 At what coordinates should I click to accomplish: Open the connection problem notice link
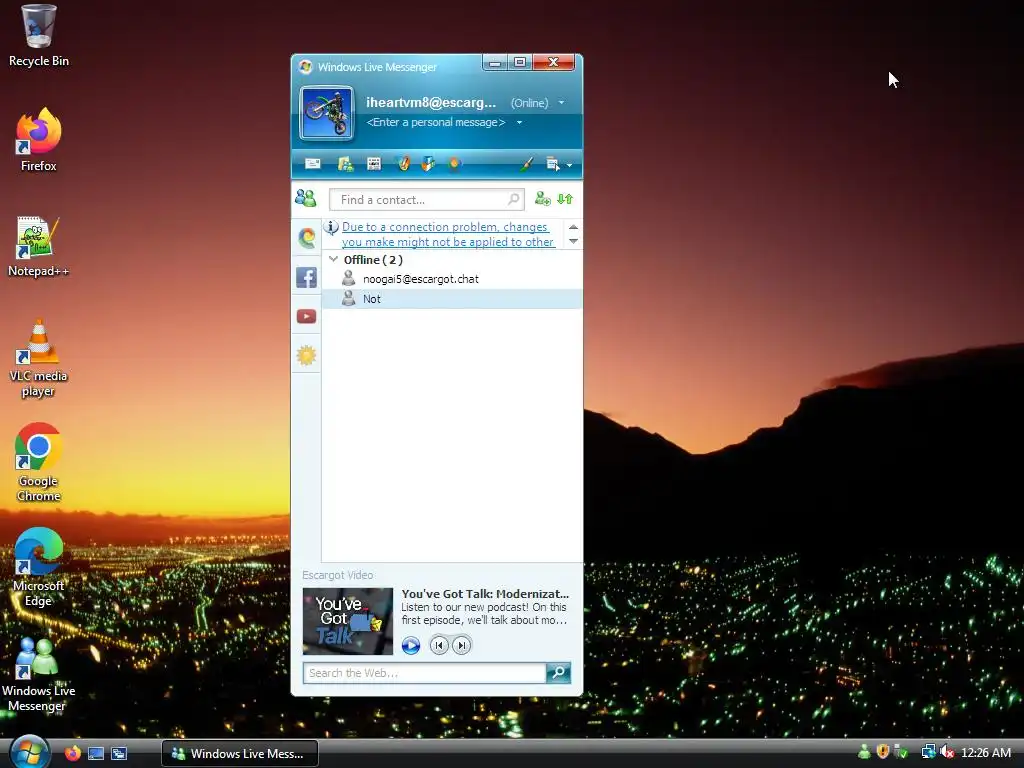(448, 234)
